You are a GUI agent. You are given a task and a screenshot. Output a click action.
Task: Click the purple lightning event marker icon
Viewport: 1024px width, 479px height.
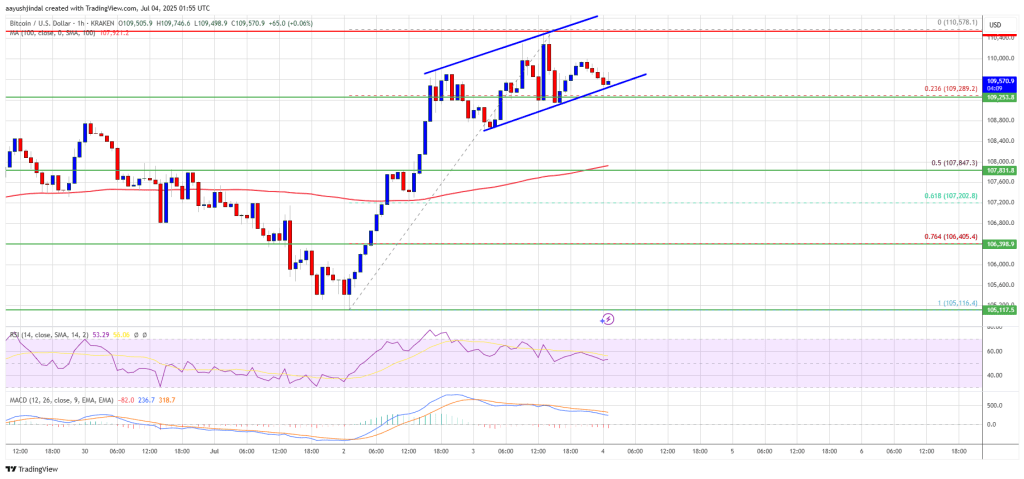point(608,319)
